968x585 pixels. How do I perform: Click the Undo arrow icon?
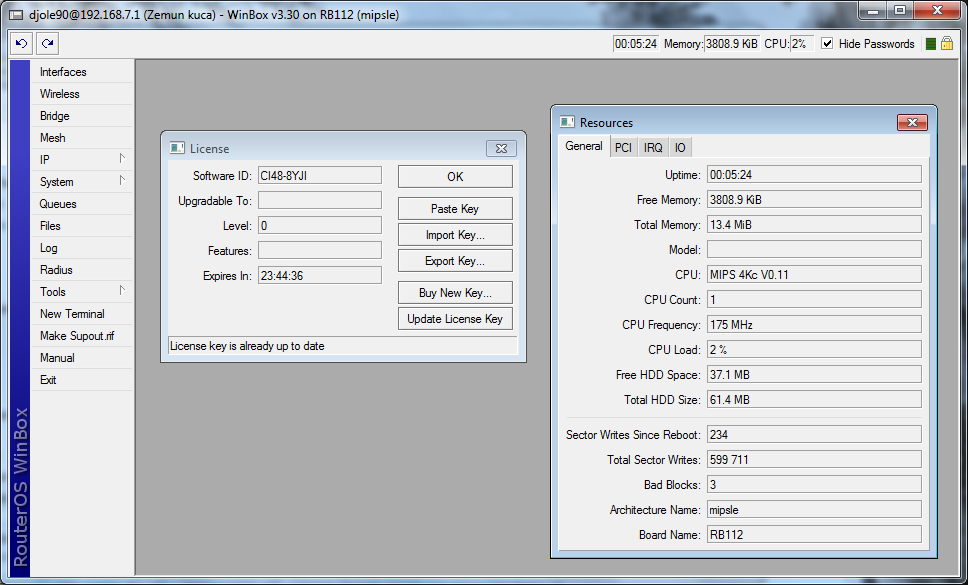22,44
